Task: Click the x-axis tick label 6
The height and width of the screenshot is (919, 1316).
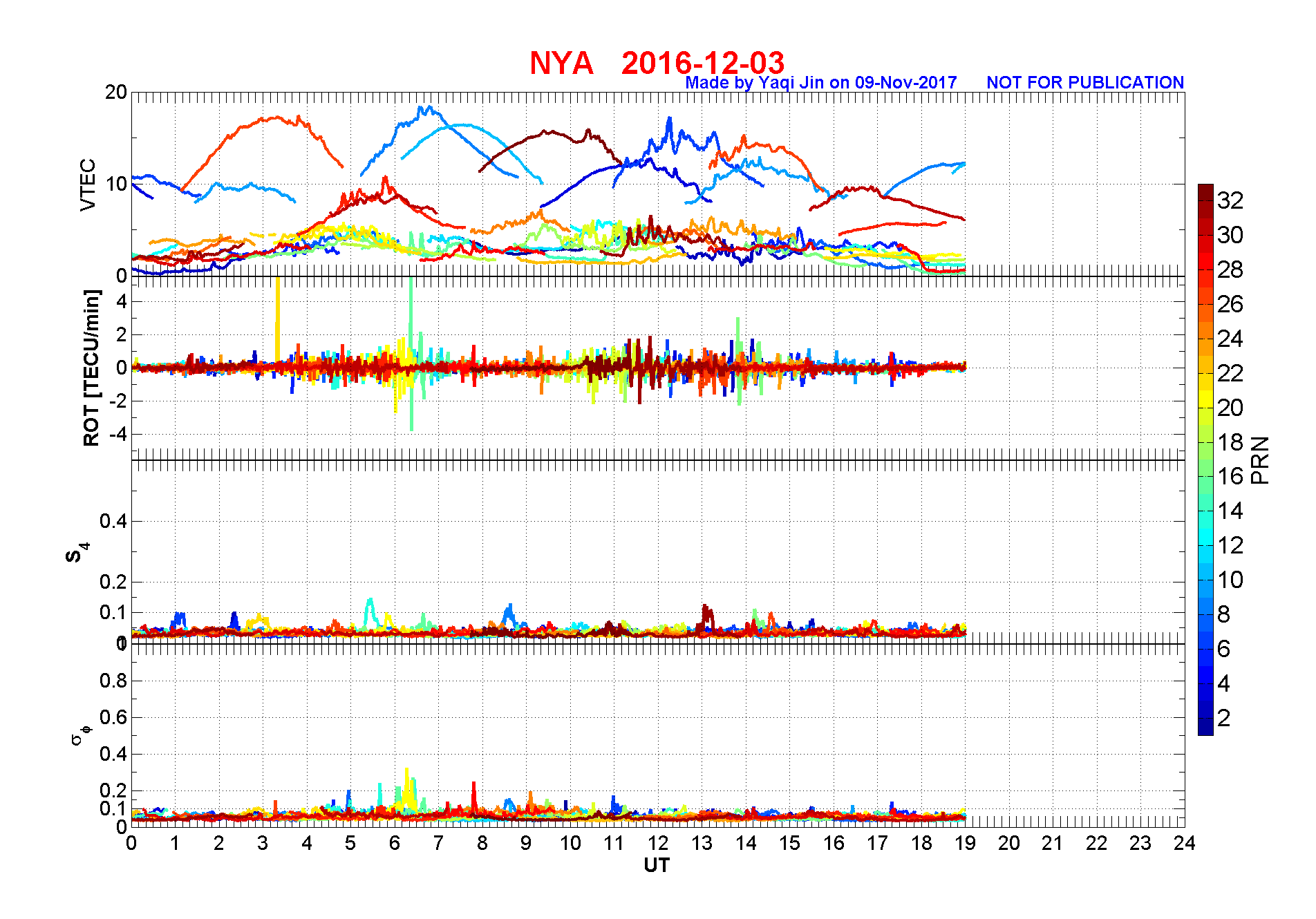Action: [395, 843]
